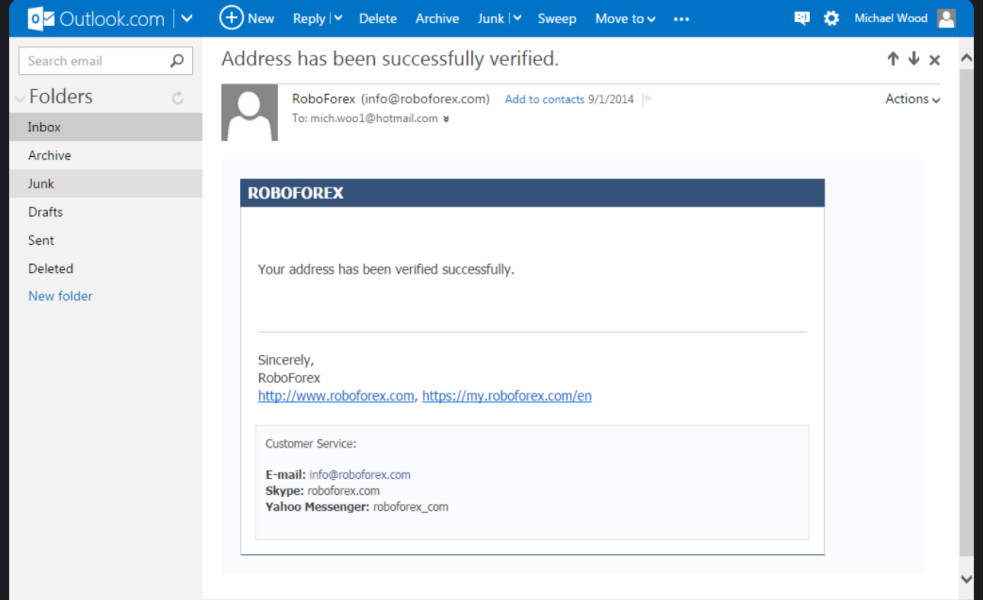Mark message as Junk
Viewport: 983px width, 600px height.
[490, 19]
